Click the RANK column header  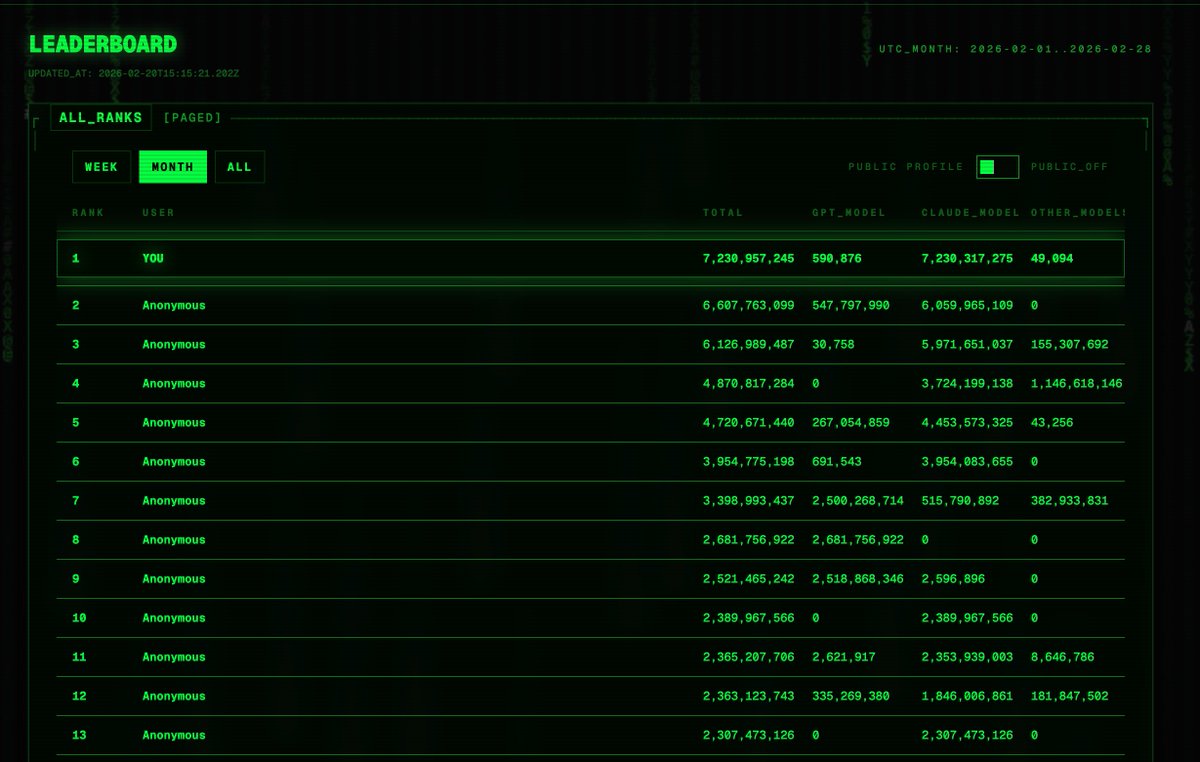[x=88, y=213]
